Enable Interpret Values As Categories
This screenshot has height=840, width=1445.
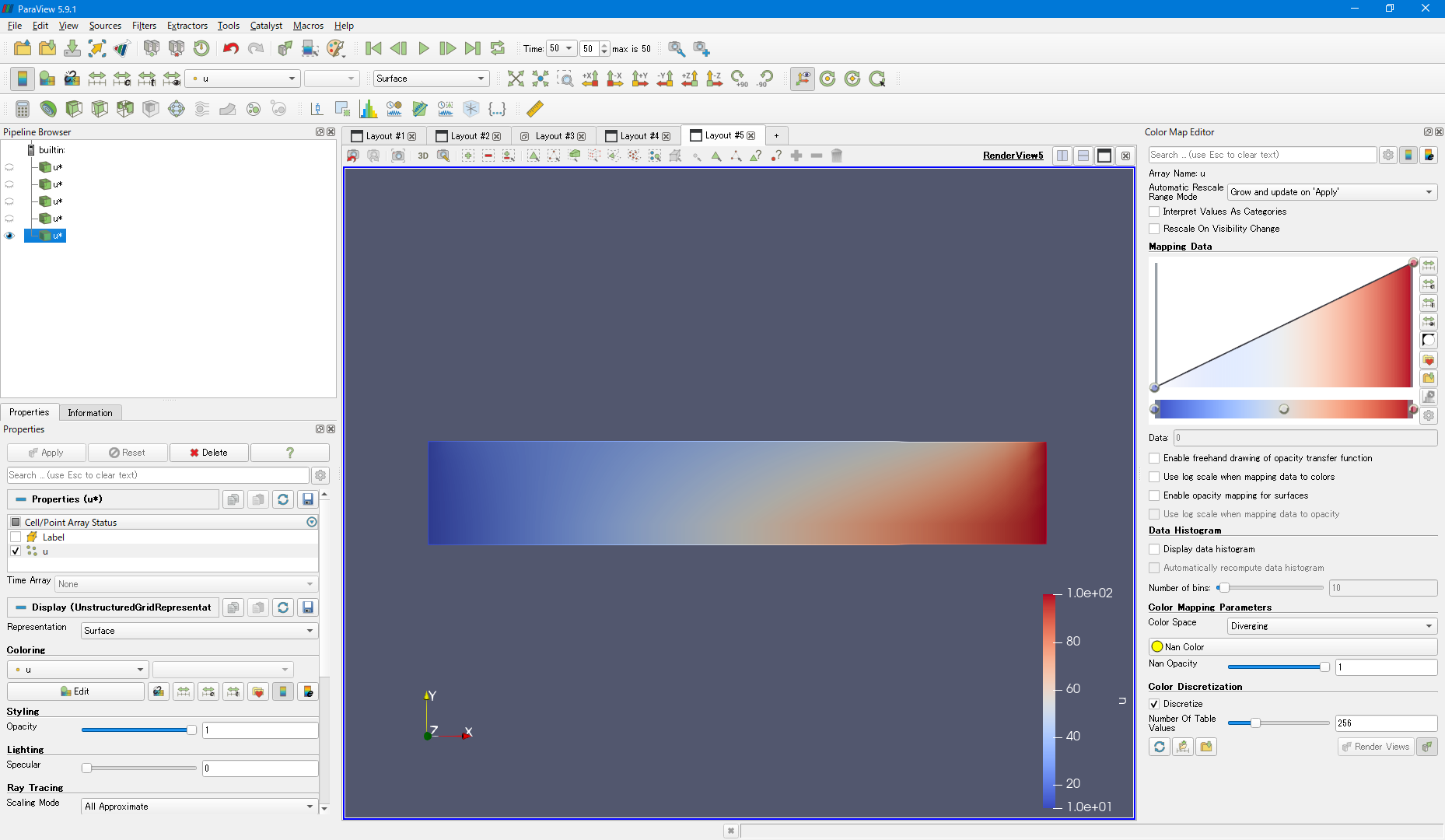[1155, 212]
